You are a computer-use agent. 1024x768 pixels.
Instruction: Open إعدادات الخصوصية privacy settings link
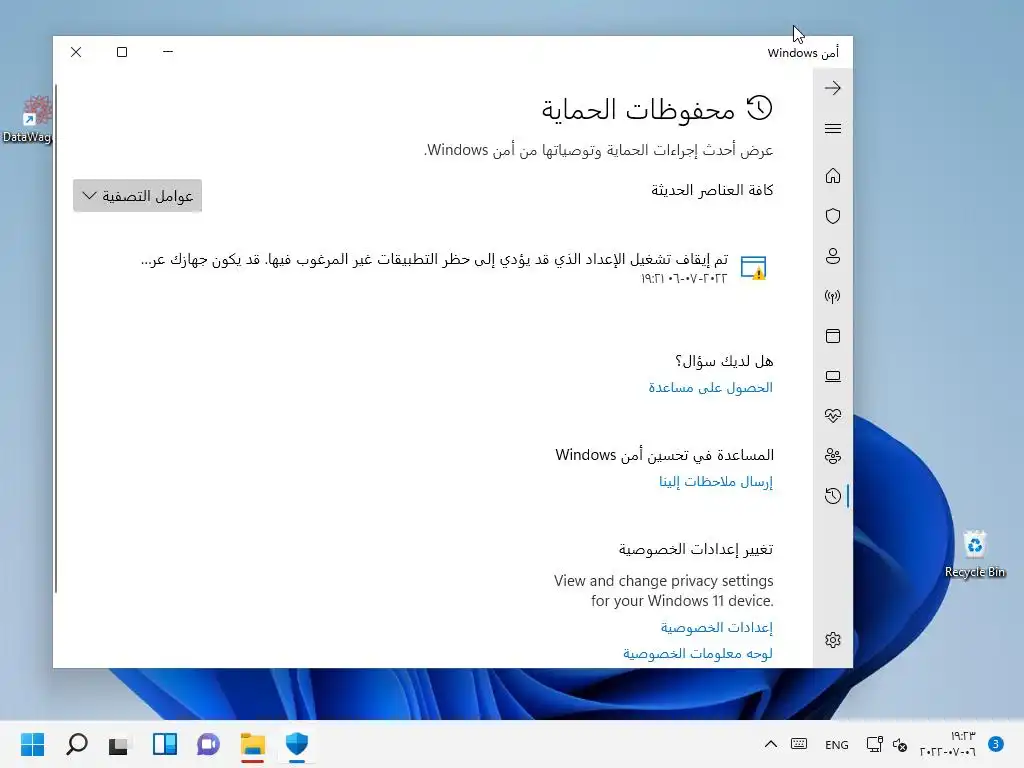pos(717,628)
